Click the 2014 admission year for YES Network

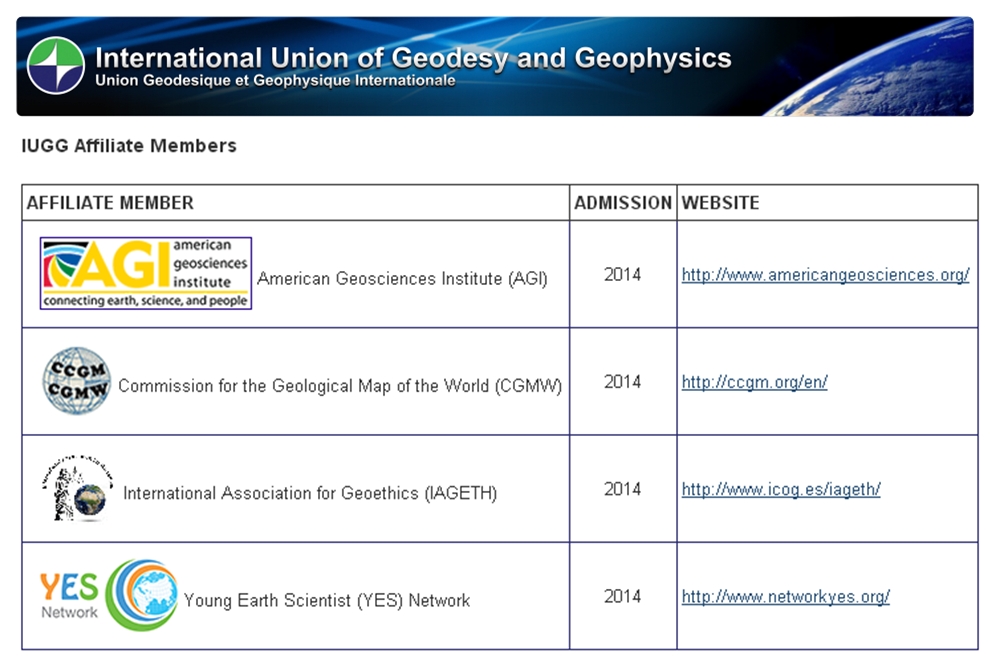[x=623, y=597]
